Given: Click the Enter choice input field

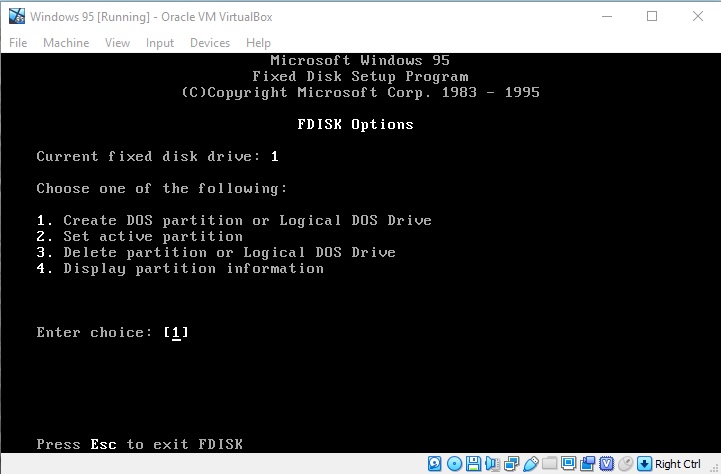Looking at the screenshot, I should [x=176, y=332].
